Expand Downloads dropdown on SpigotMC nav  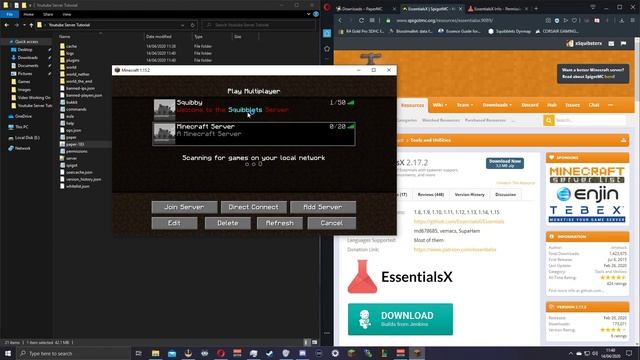pyautogui.click(x=497, y=105)
